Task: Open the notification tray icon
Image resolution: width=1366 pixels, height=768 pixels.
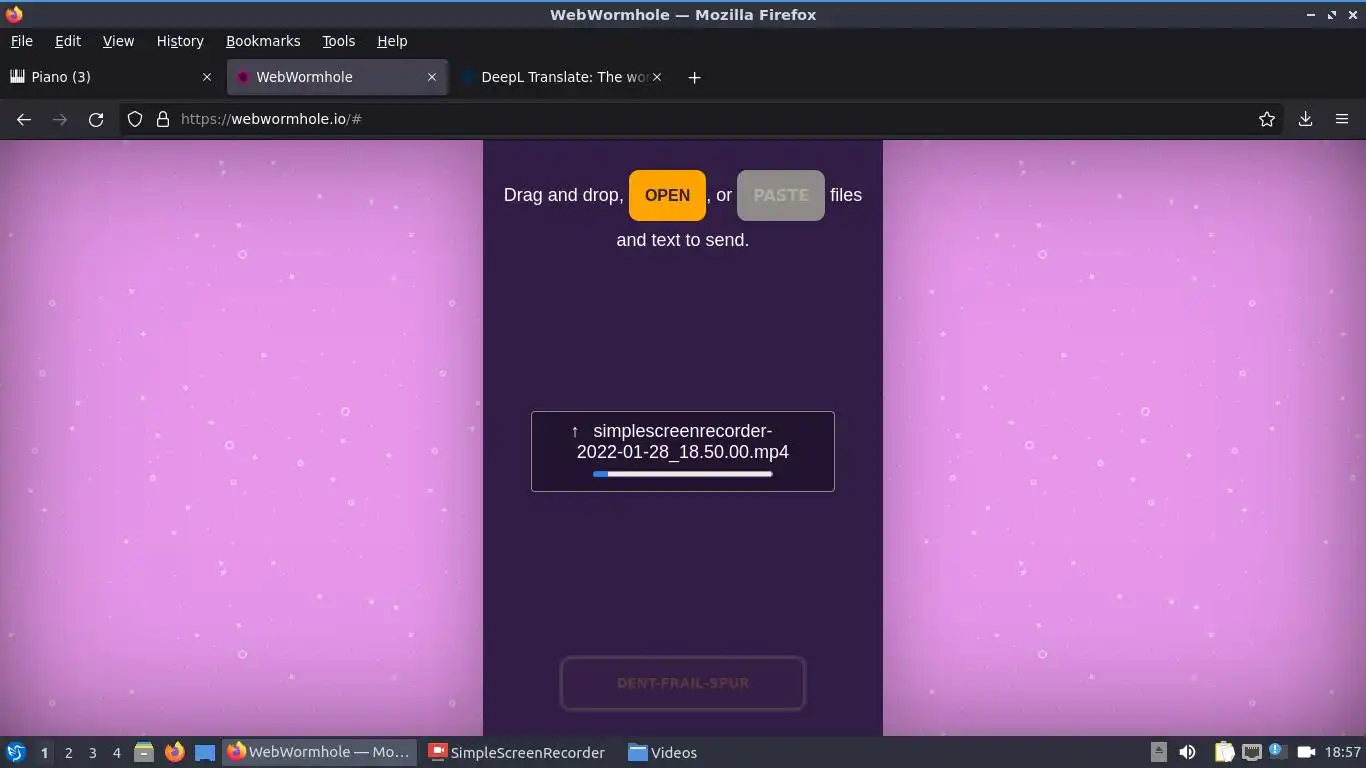Action: 1277,751
